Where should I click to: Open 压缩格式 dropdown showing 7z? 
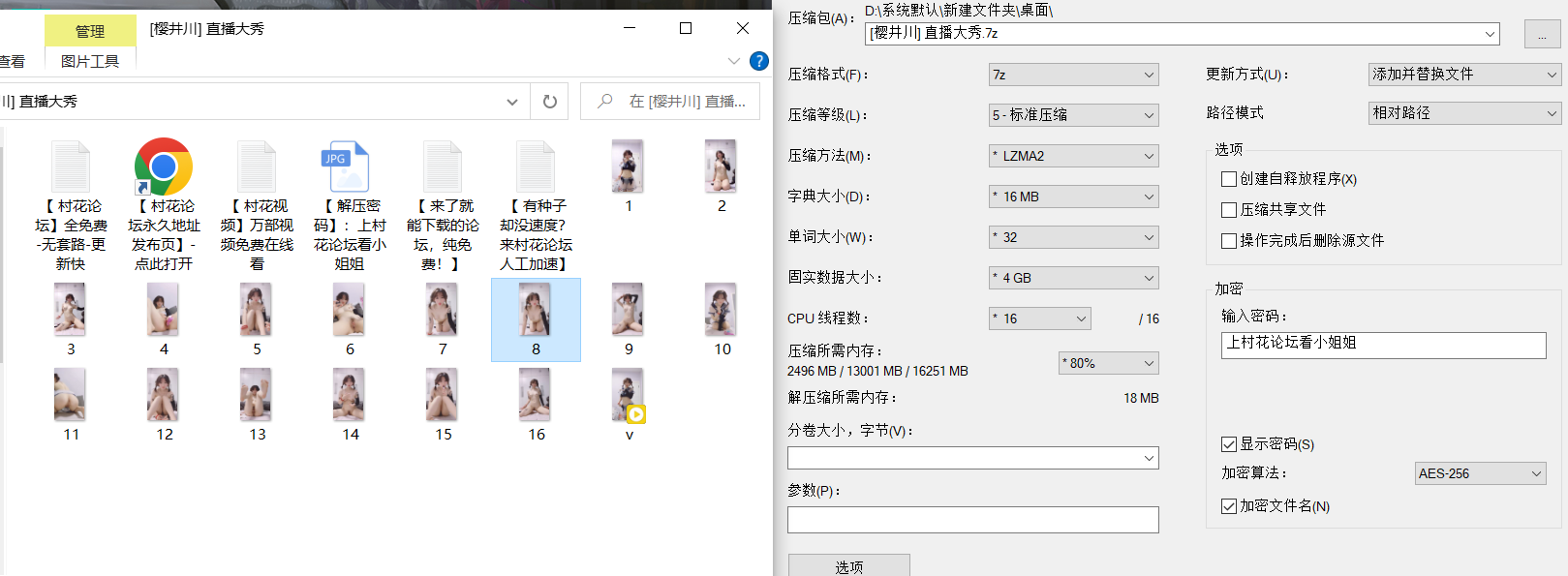[x=1074, y=75]
